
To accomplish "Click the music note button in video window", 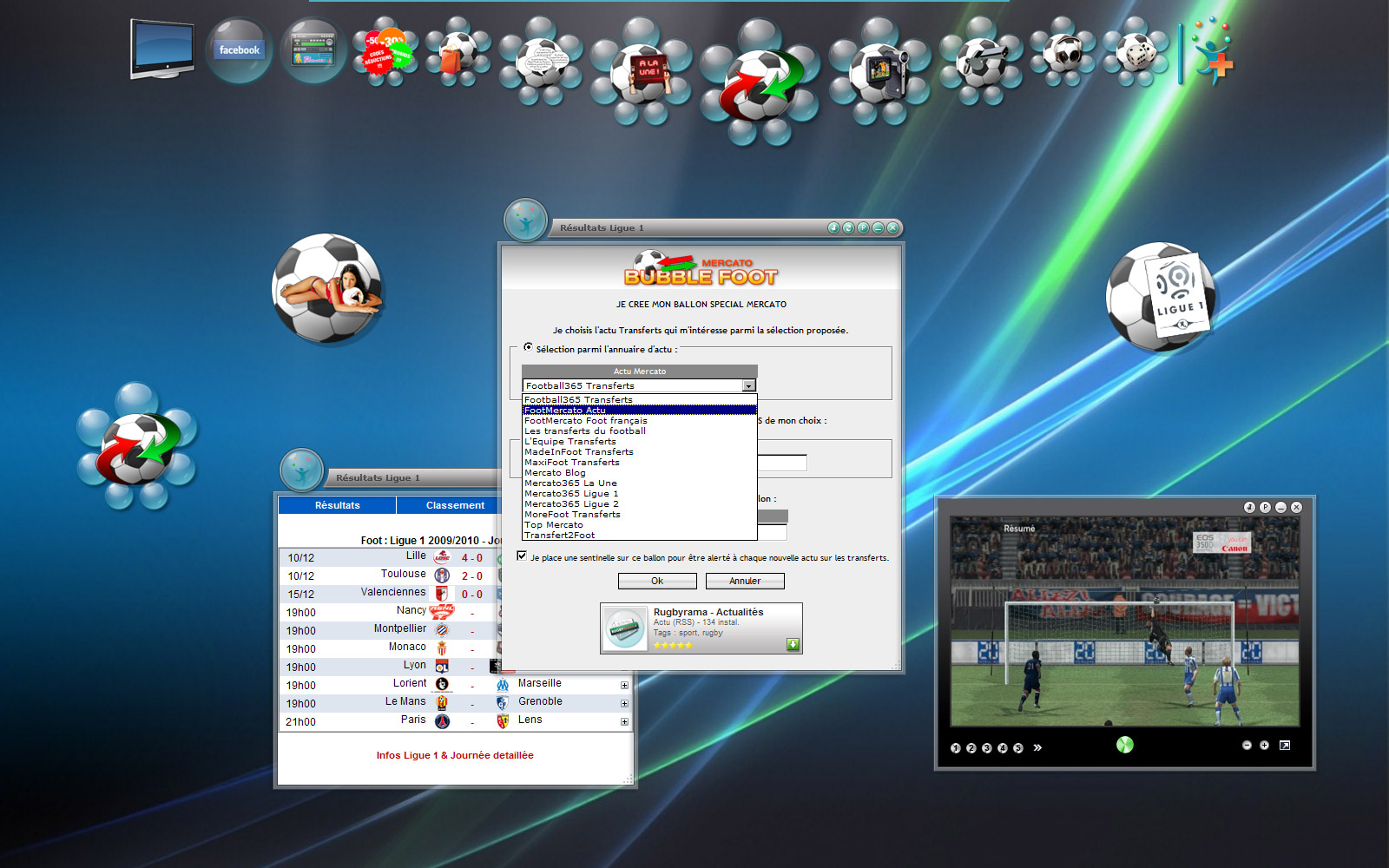I will coord(1249,507).
